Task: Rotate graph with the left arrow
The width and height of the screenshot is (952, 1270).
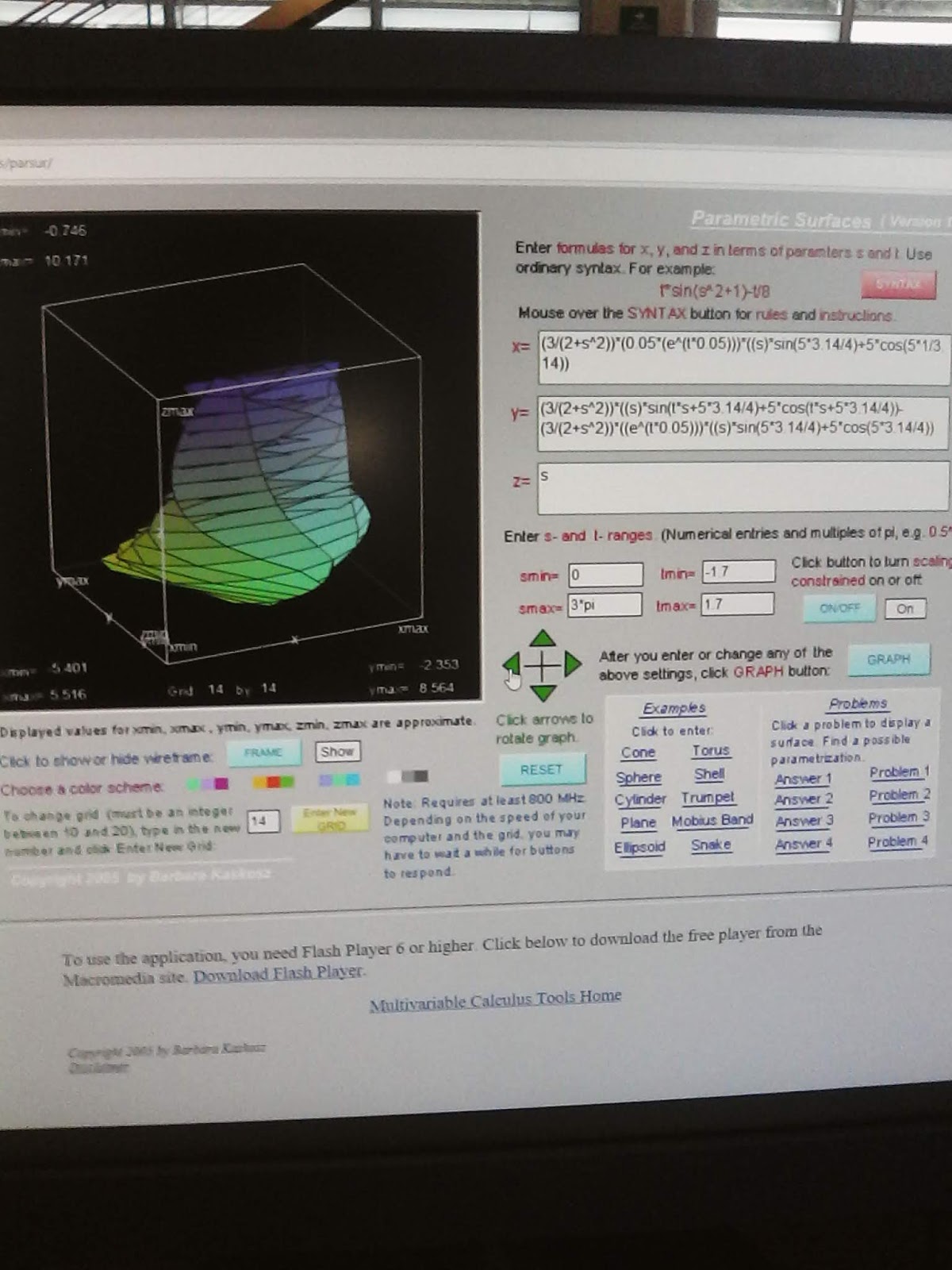Action: [512, 664]
